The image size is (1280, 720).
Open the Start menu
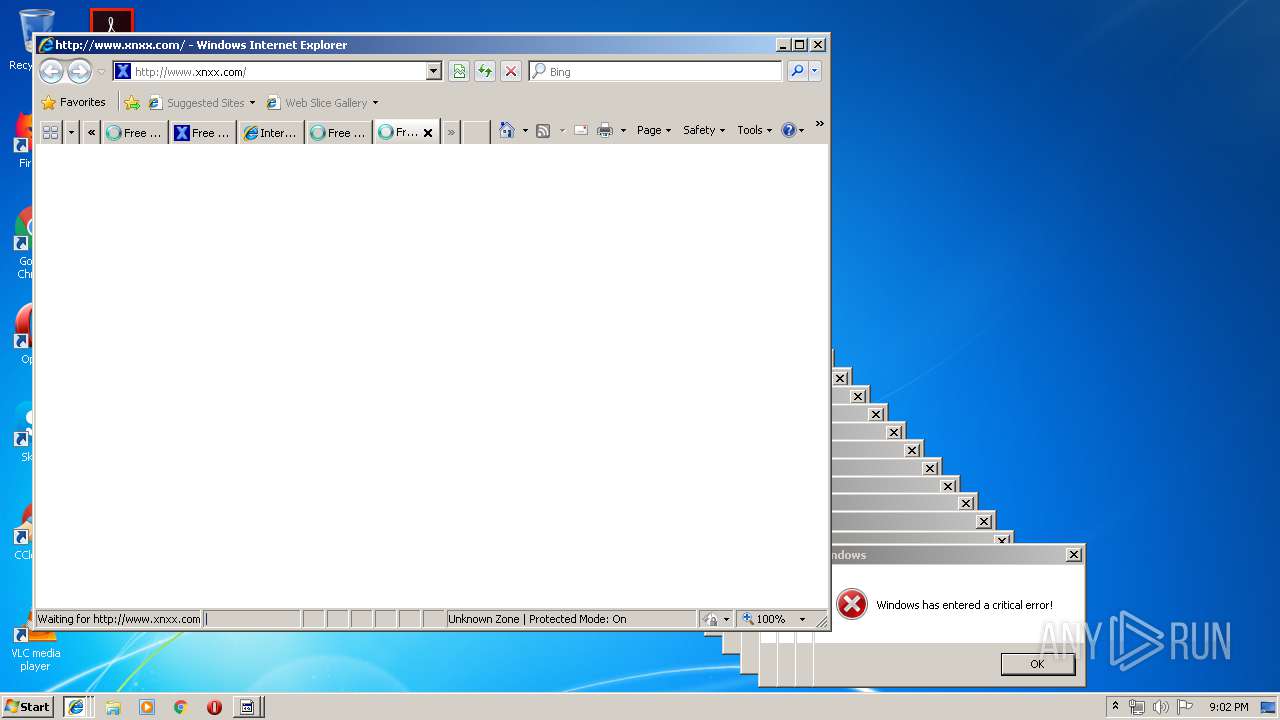click(28, 706)
